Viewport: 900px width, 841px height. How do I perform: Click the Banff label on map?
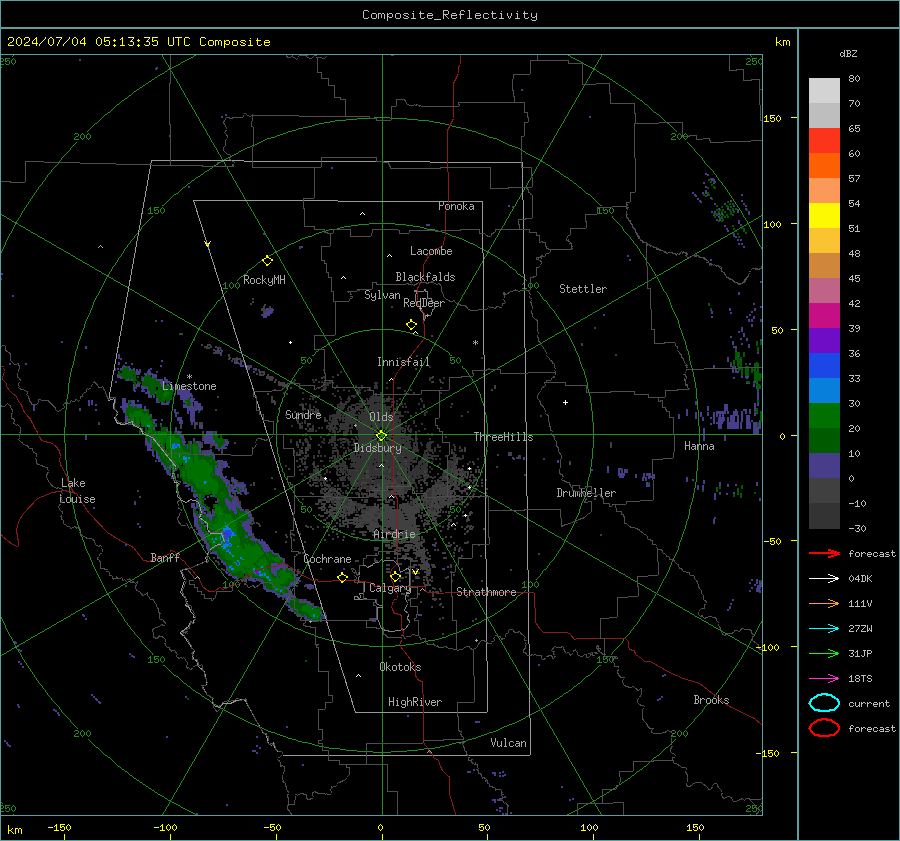pos(165,558)
